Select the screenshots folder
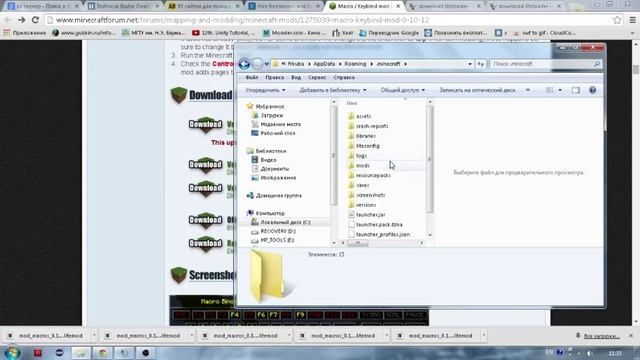Screen dimensions: 640x360 tap(370, 195)
